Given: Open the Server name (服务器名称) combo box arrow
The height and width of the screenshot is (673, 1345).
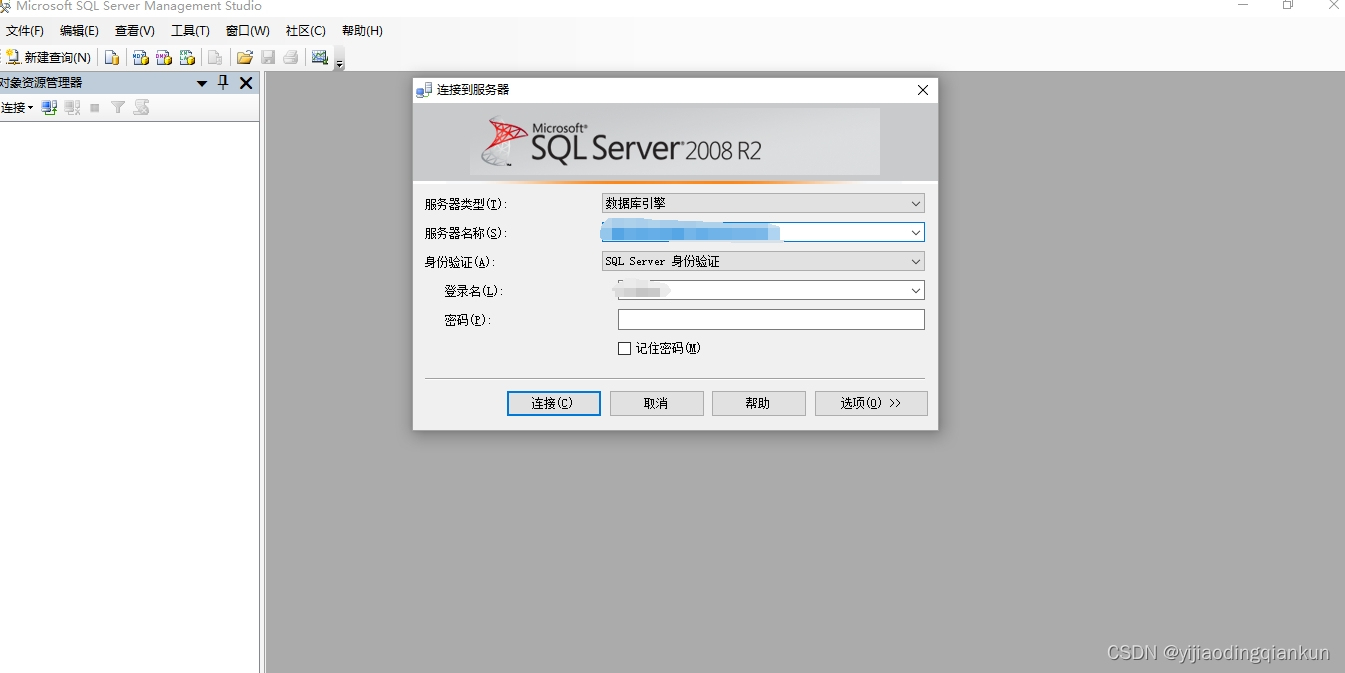Looking at the screenshot, I should click(915, 232).
